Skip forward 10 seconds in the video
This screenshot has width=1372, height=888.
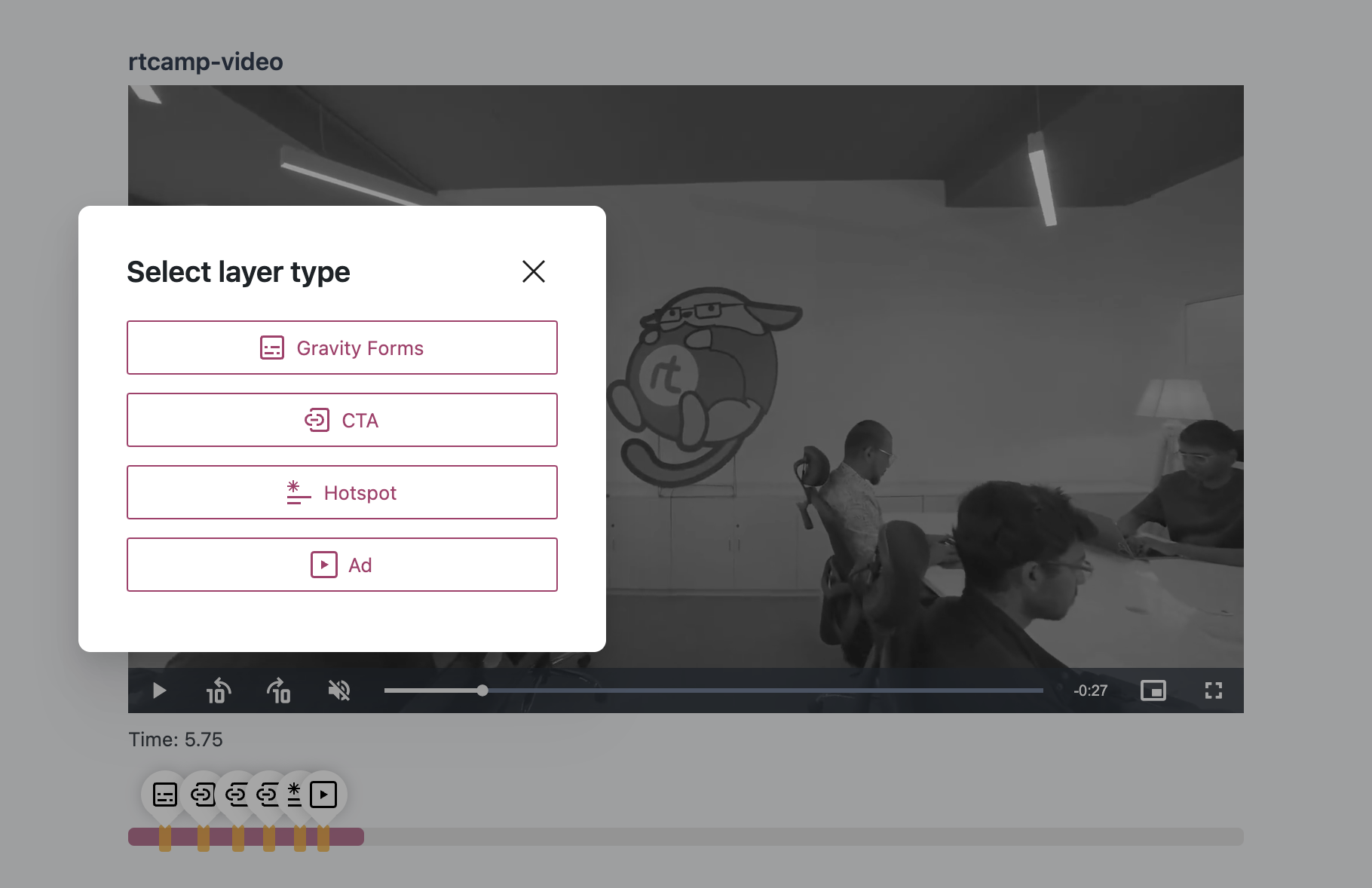(278, 690)
